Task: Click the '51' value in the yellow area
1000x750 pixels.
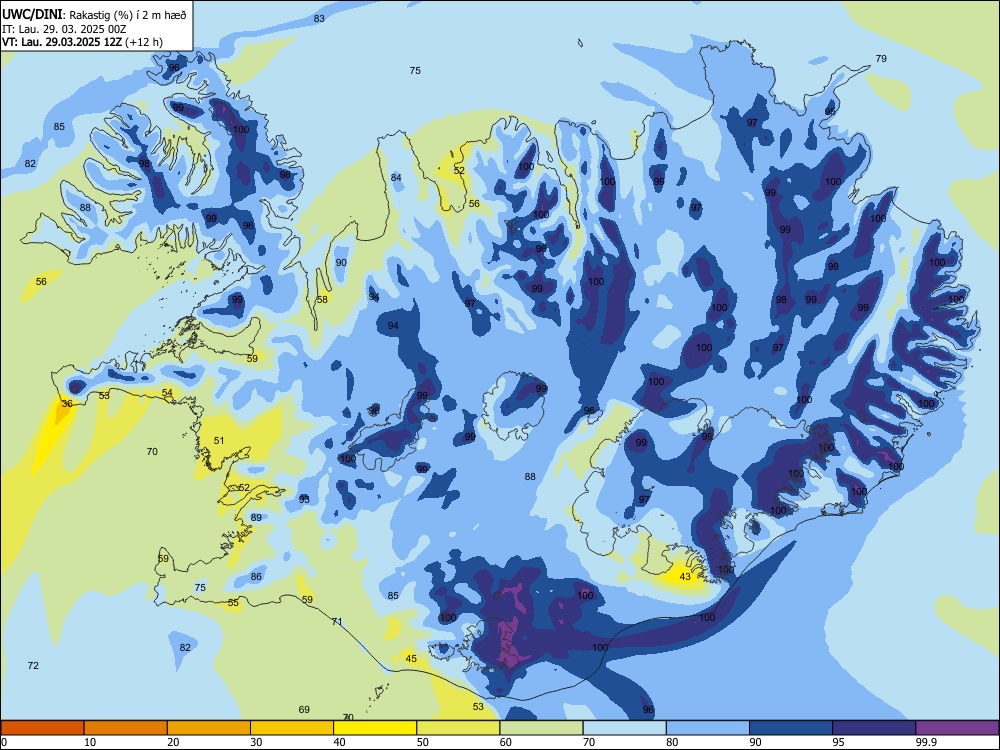Action: point(219,440)
